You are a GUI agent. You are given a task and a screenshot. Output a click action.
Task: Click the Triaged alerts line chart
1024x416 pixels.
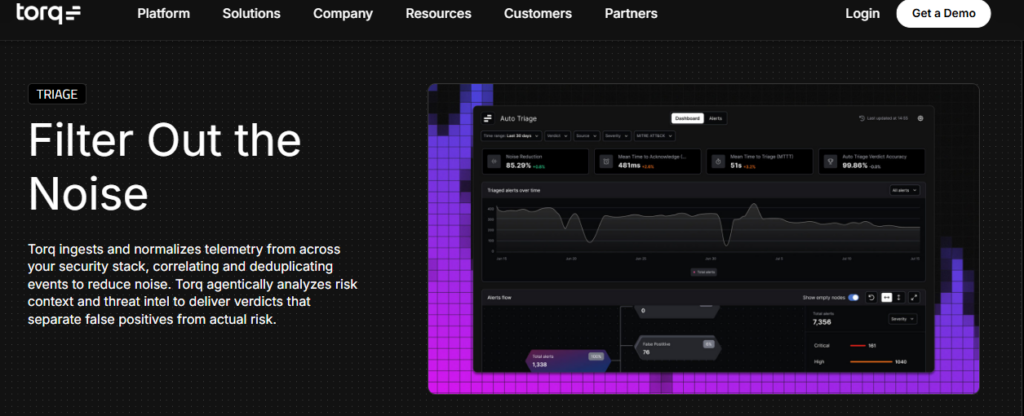click(x=709, y=227)
